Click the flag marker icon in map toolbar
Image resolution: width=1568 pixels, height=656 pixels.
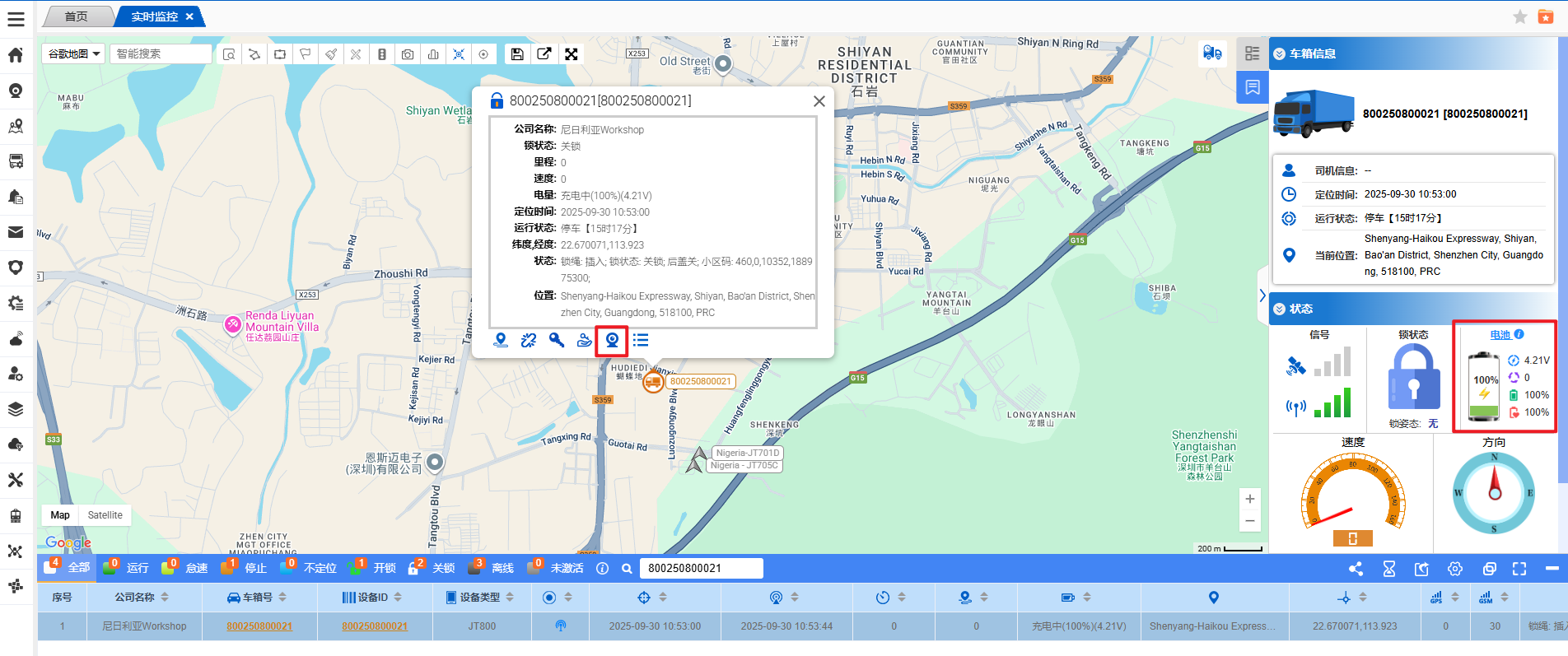point(305,54)
